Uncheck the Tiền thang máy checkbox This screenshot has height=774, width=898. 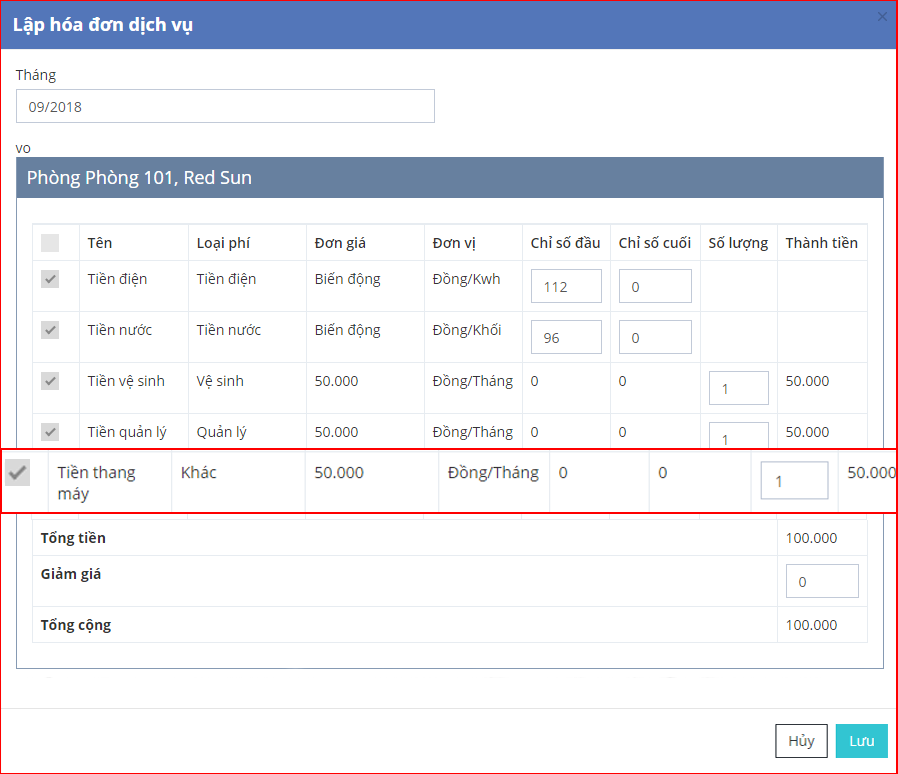coord(18,473)
